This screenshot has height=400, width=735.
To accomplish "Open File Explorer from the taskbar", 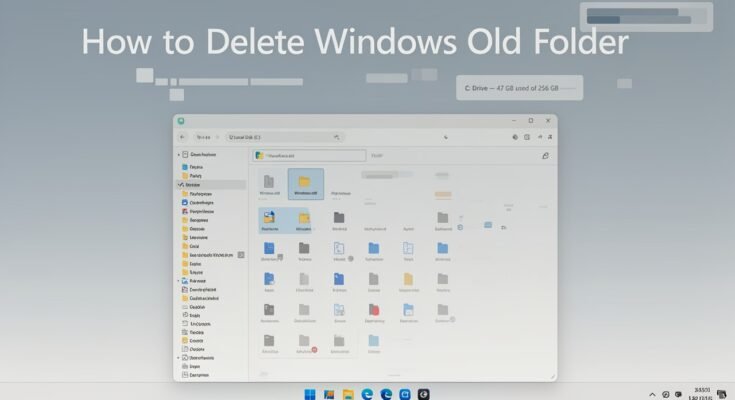I will [x=348, y=394].
